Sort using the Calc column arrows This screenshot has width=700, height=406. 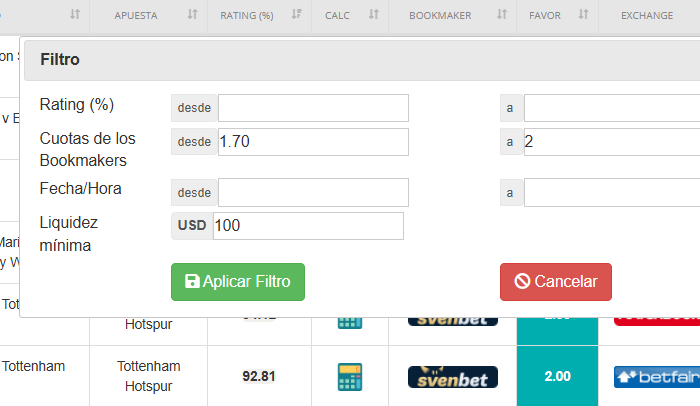[x=373, y=15]
